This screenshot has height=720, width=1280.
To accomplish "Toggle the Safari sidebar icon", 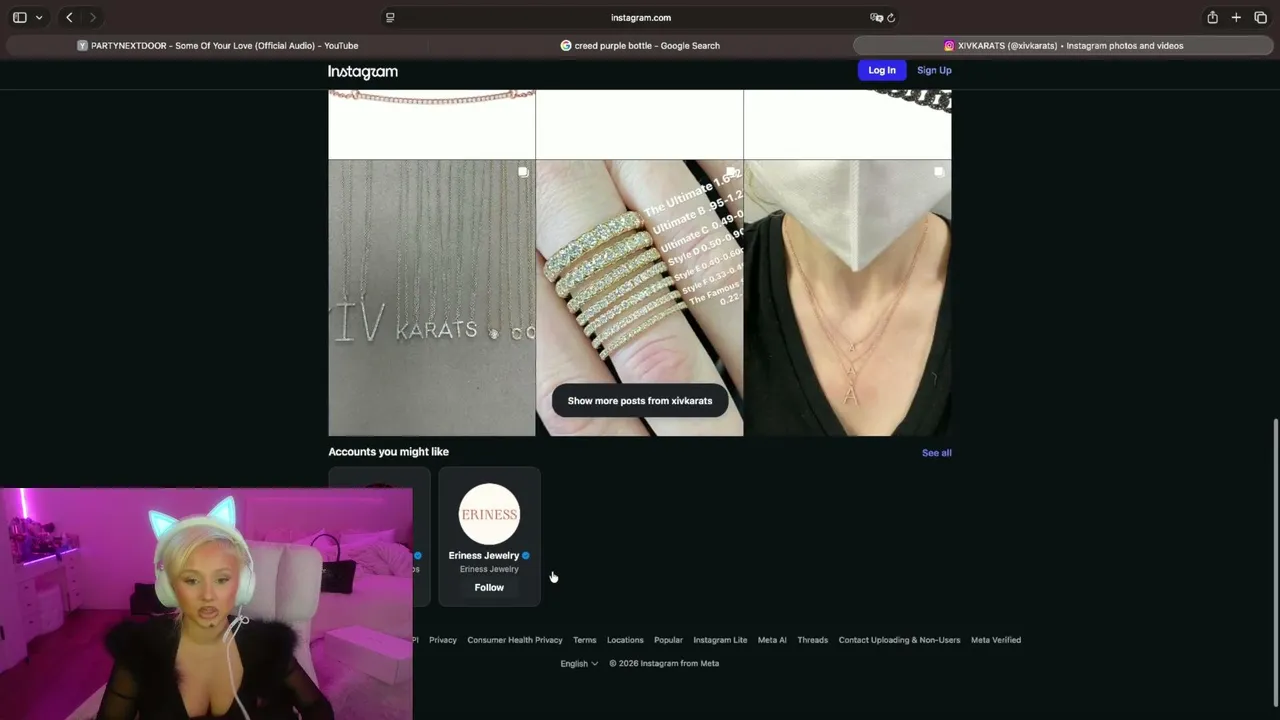I will tap(19, 17).
